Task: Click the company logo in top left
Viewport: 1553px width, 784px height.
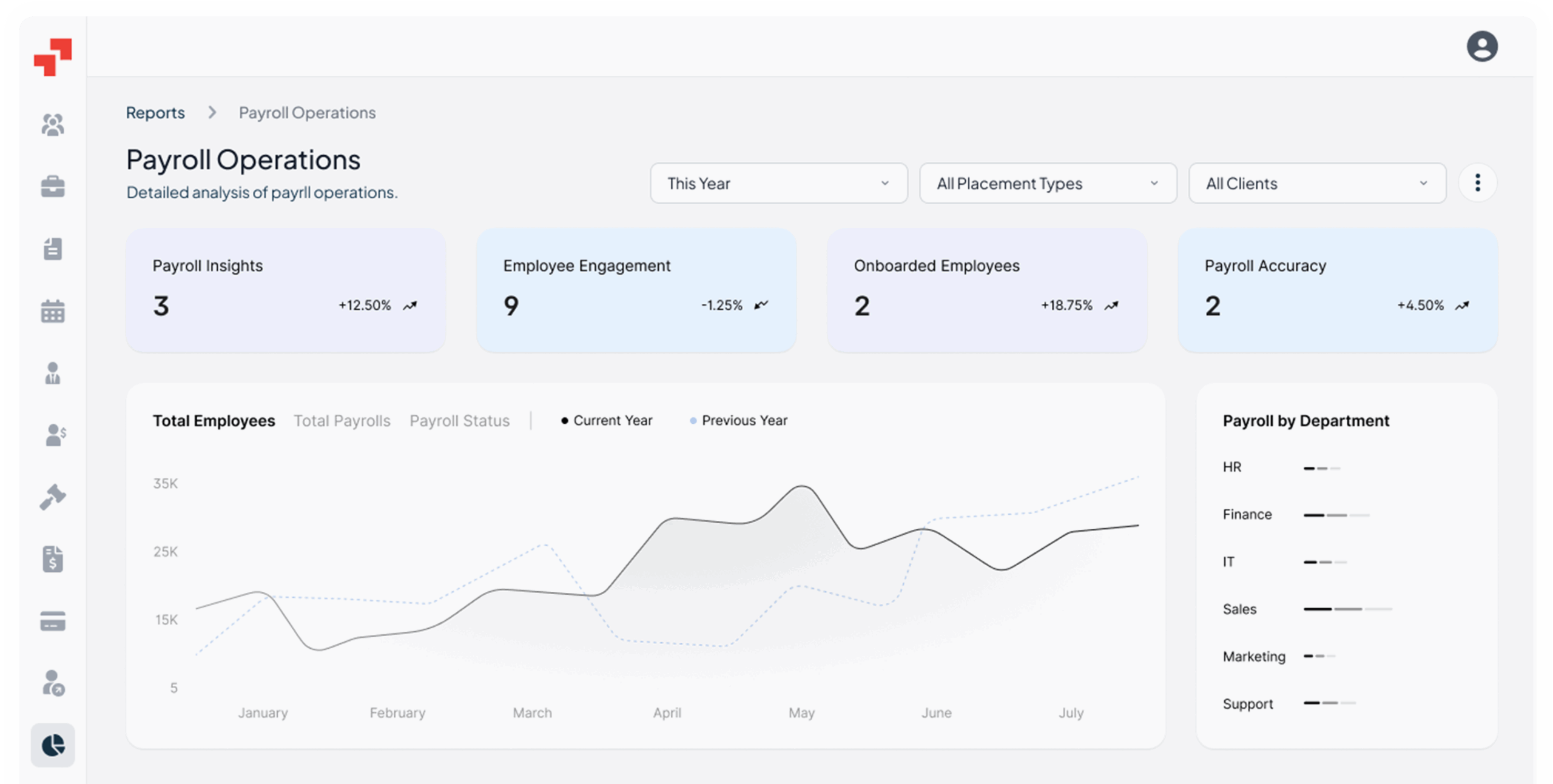Action: coord(53,55)
